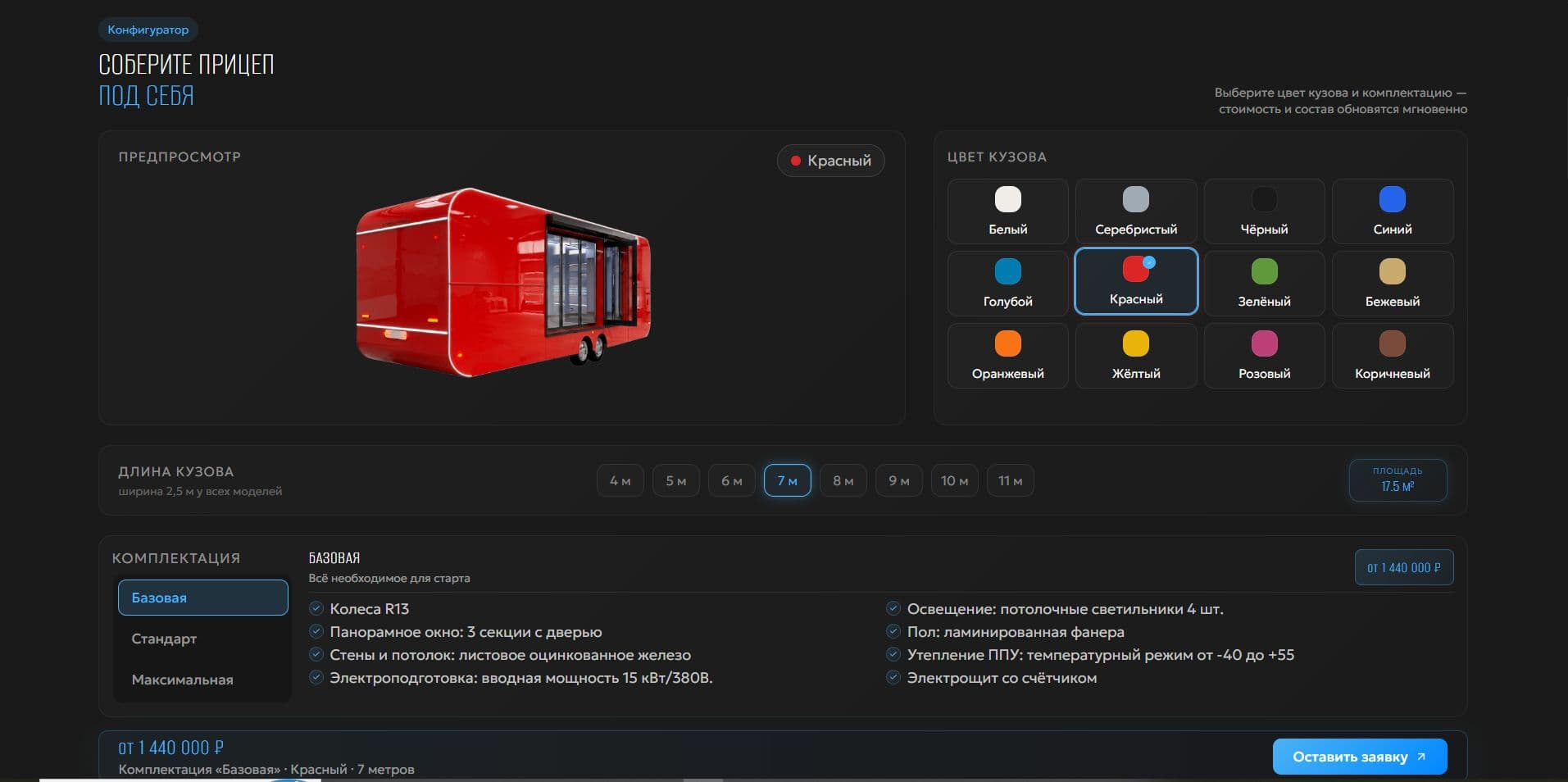Click the check icon beside Электроподготовка
Image resolution: width=1568 pixels, height=782 pixels.
(316, 677)
